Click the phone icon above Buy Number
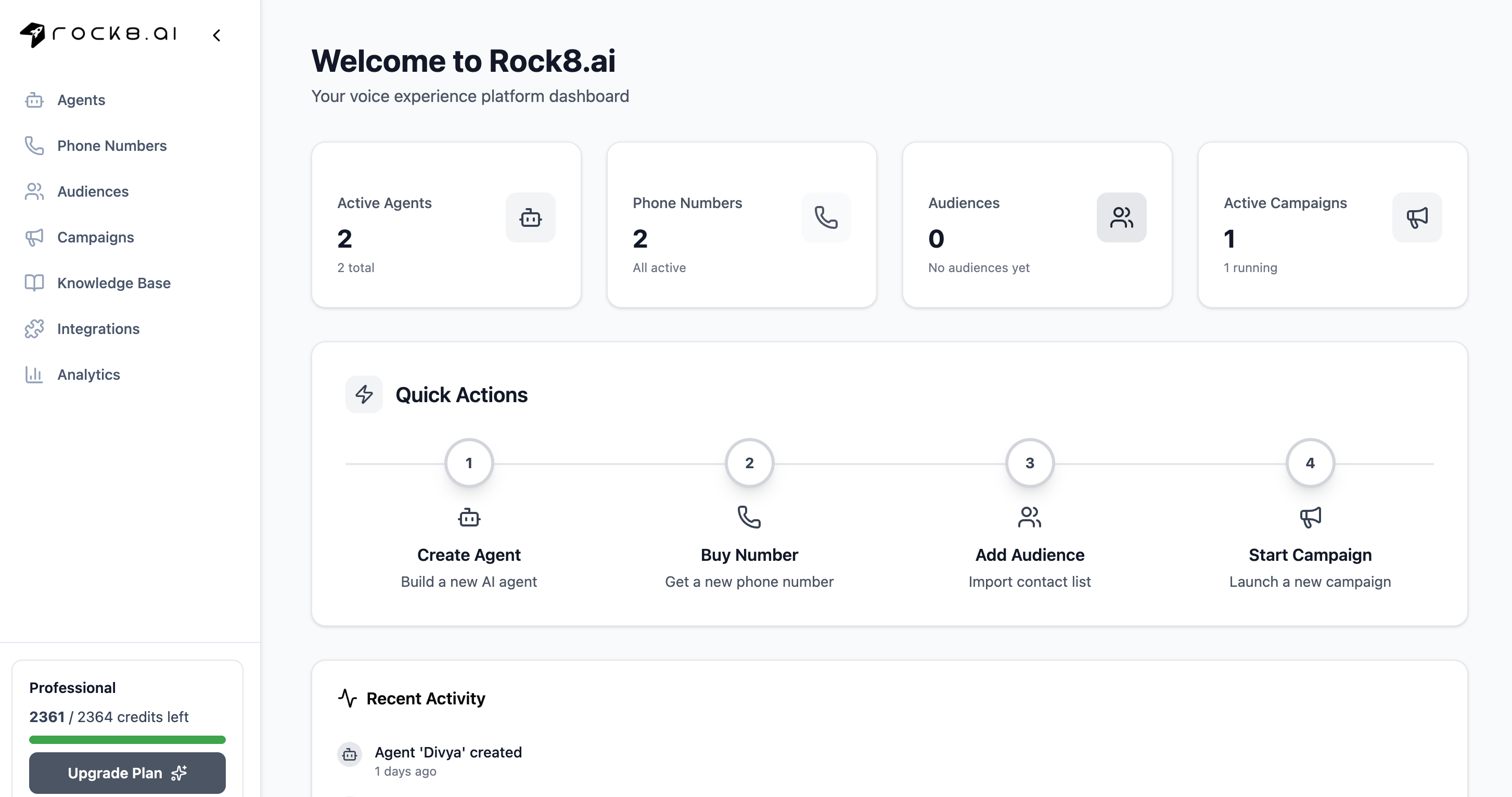This screenshot has width=1512, height=797. [x=749, y=517]
